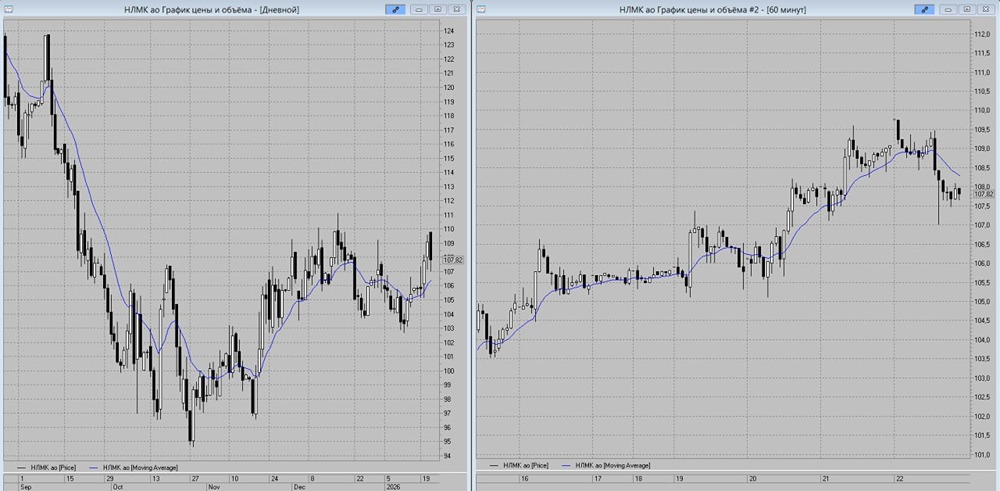The height and width of the screenshot is (491, 1000).
Task: Minimize the daily (Дневной) chart window
Action: 420,10
